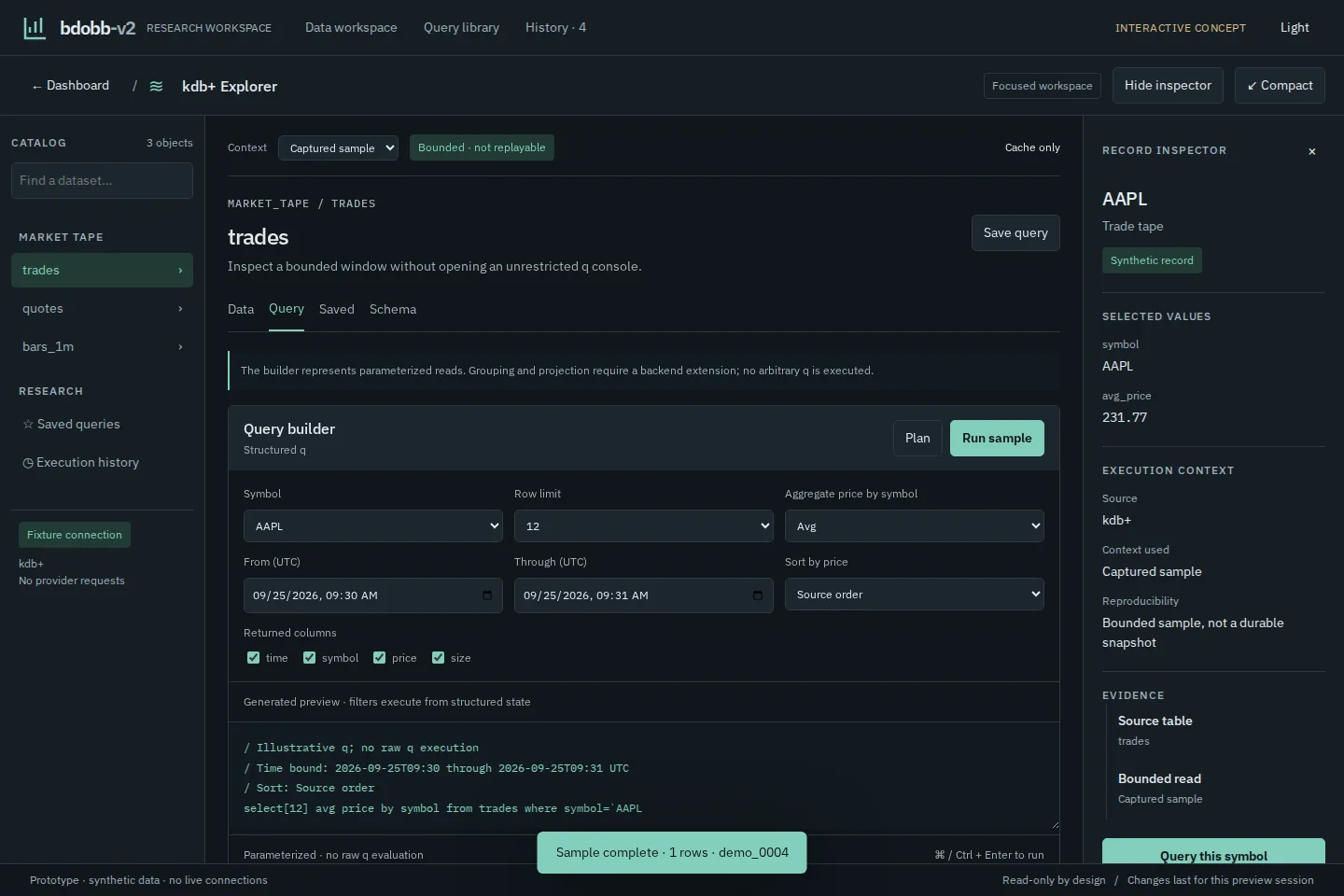Image resolution: width=1344 pixels, height=896 pixels.
Task: Expand the quotes dataset chevron
Action: pyautogui.click(x=180, y=309)
